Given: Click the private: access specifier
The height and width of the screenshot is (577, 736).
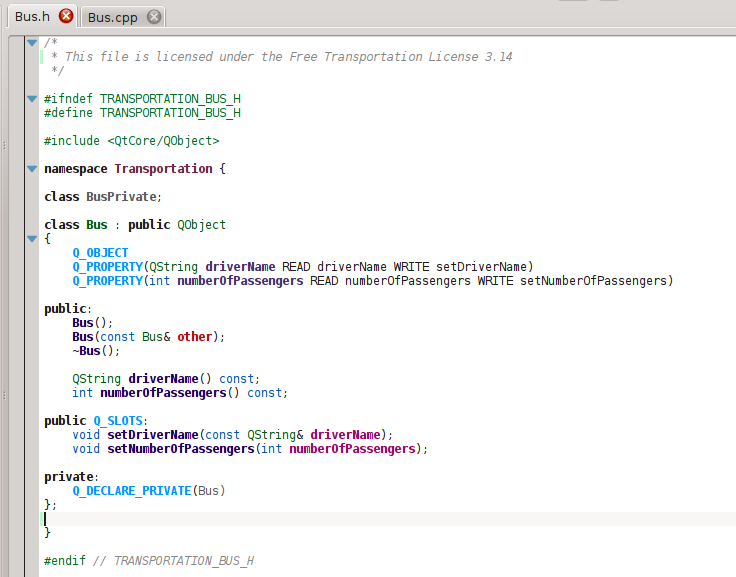Looking at the screenshot, I should pos(71,477).
